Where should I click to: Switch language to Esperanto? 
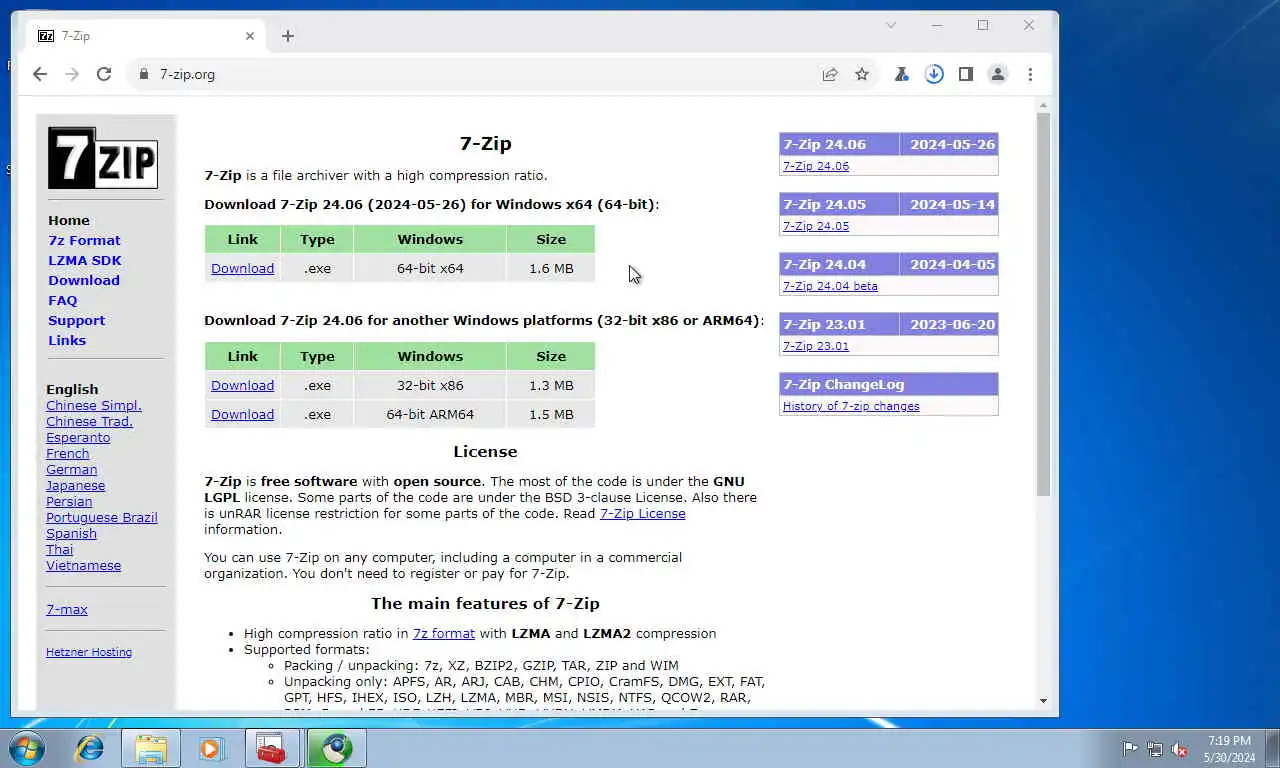[78, 437]
